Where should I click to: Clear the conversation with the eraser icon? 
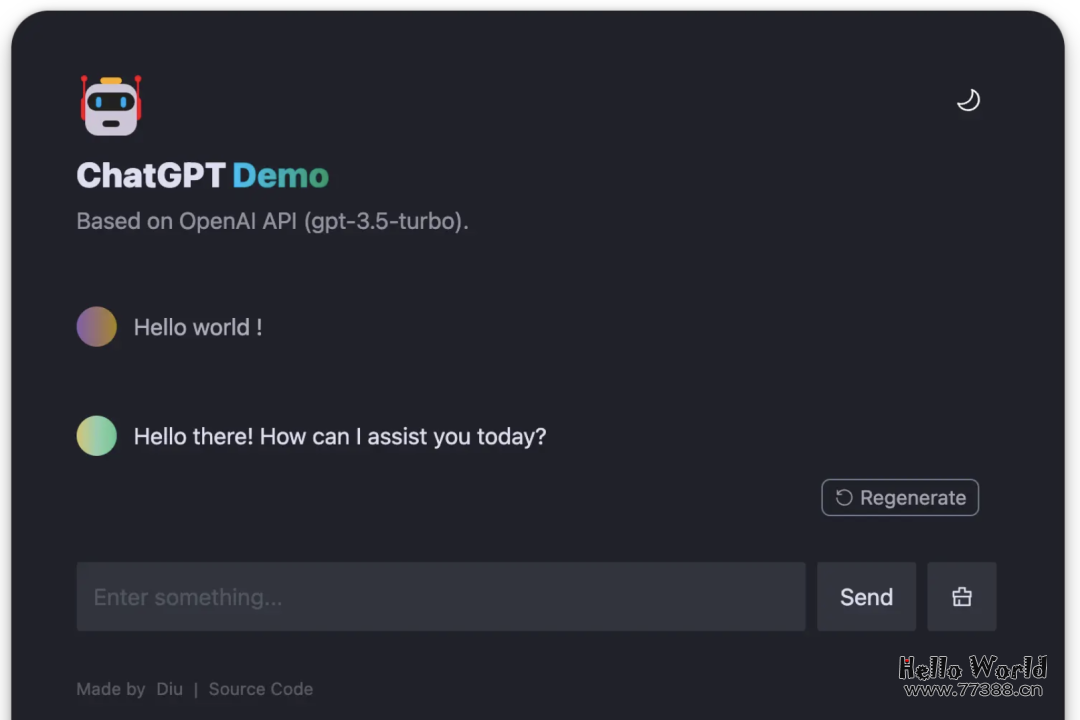tap(961, 597)
